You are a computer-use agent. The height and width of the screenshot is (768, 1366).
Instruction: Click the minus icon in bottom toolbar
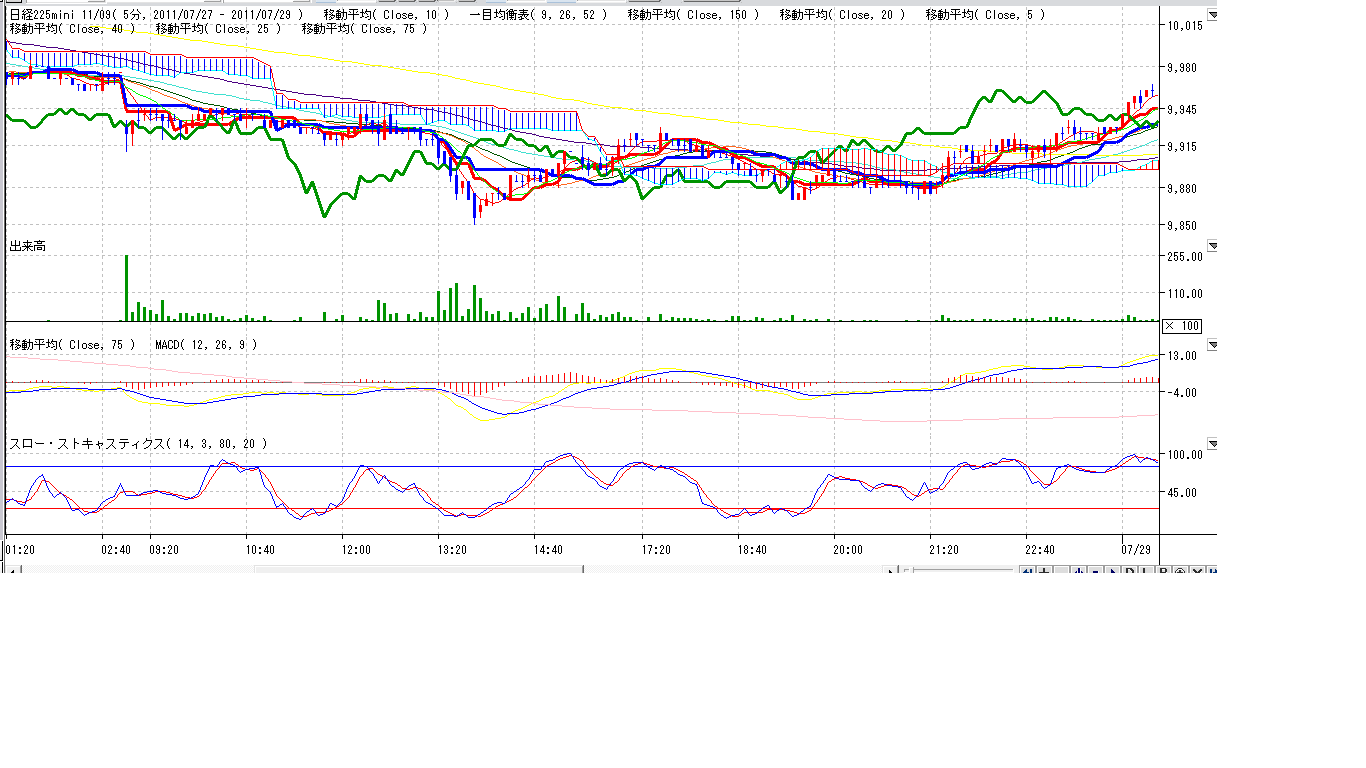click(x=1096, y=571)
